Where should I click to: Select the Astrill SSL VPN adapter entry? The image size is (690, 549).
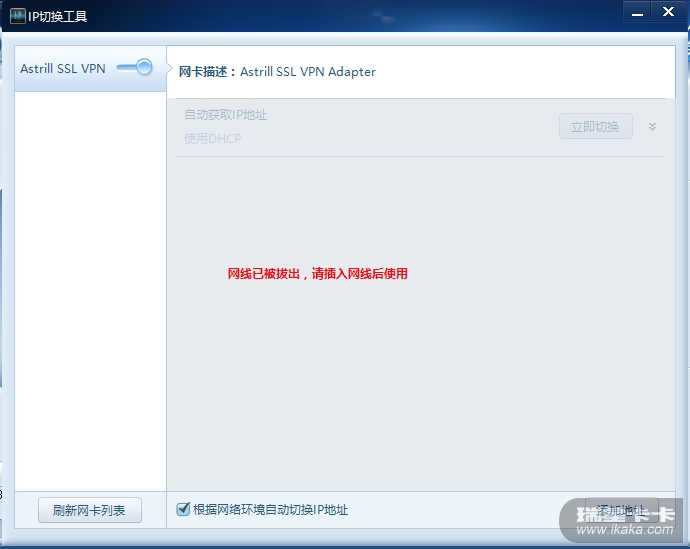click(x=91, y=69)
